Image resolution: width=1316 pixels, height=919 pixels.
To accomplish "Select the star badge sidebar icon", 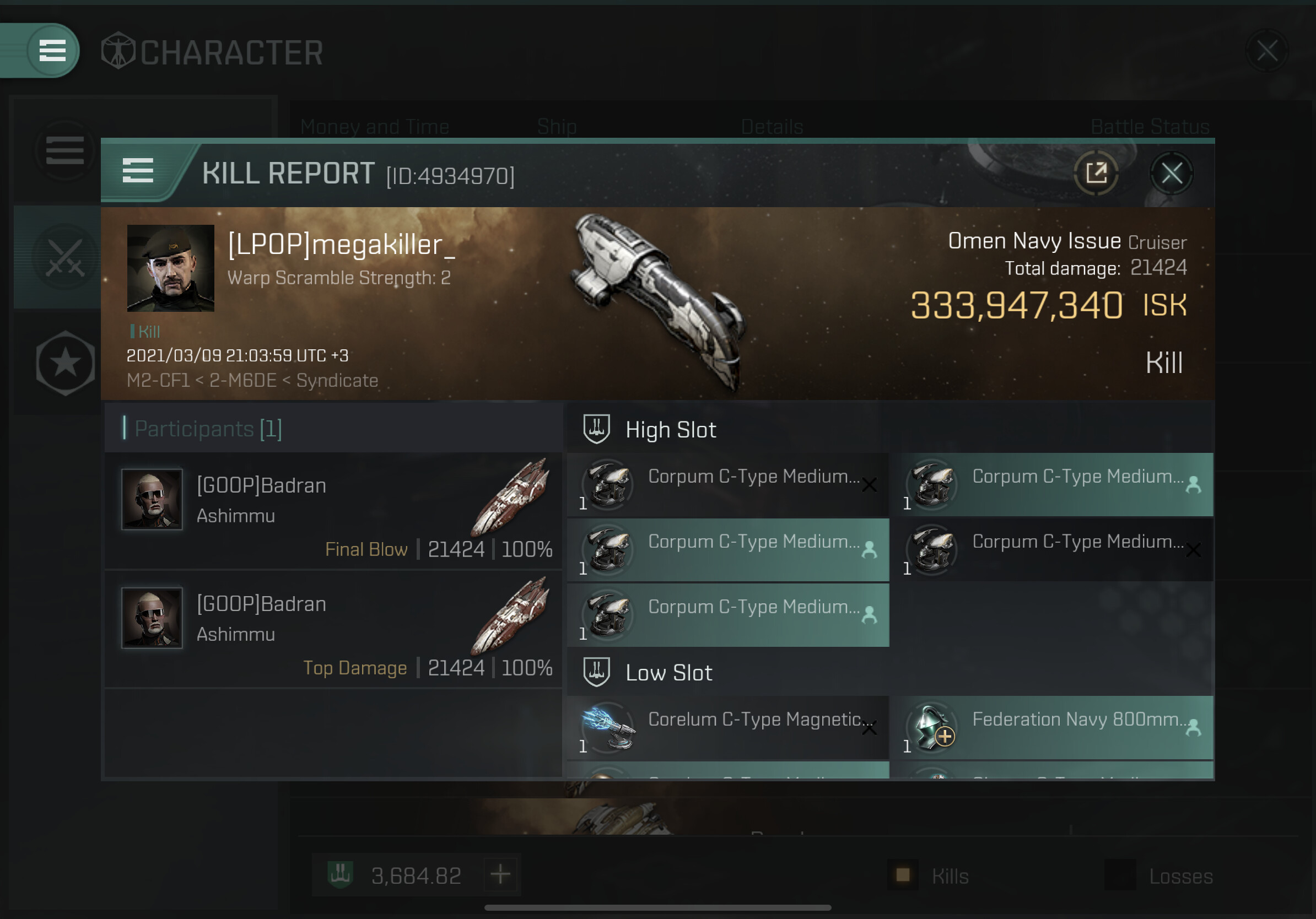I will 65,363.
